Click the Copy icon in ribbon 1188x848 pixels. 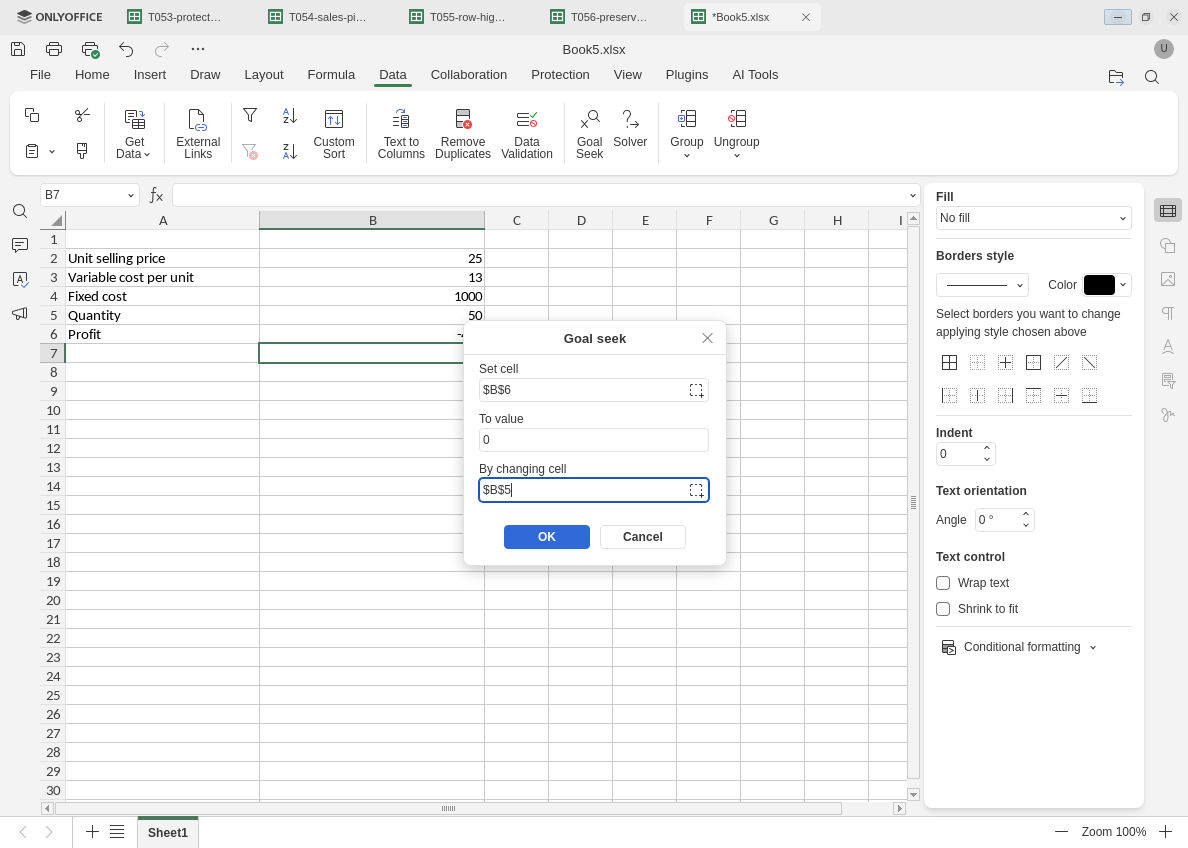[x=32, y=115]
